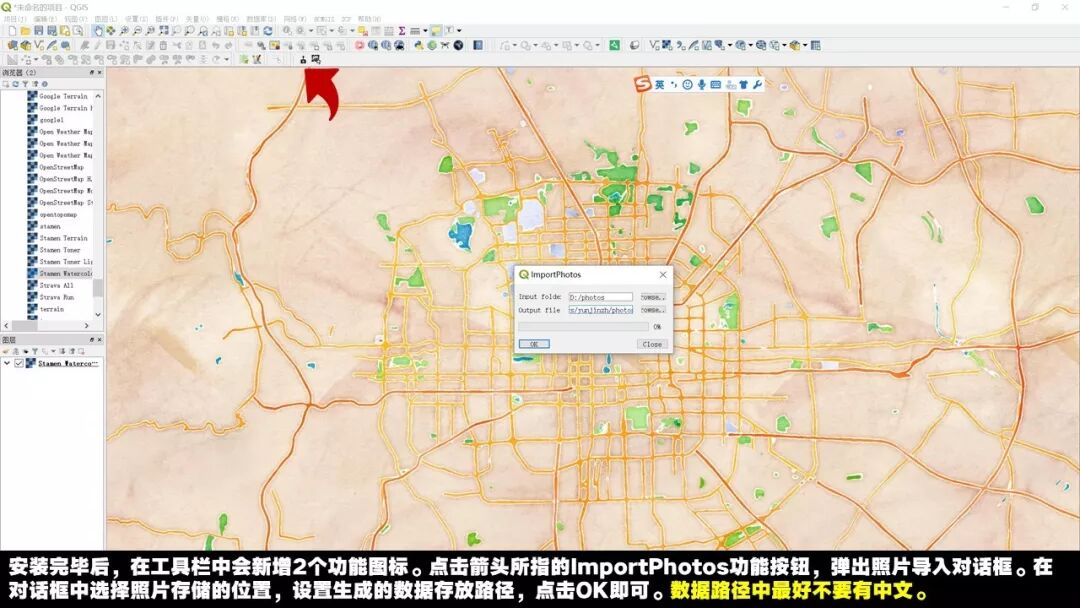Open the add WMS layer dropdown arrow
Image resolution: width=1080 pixels, height=608 pixels.
750,46
